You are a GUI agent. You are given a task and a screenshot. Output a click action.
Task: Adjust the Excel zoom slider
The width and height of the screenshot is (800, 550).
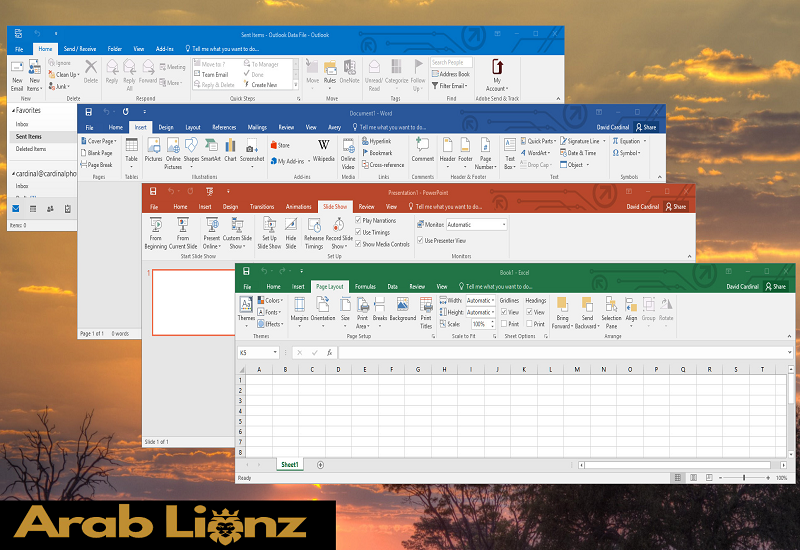744,478
